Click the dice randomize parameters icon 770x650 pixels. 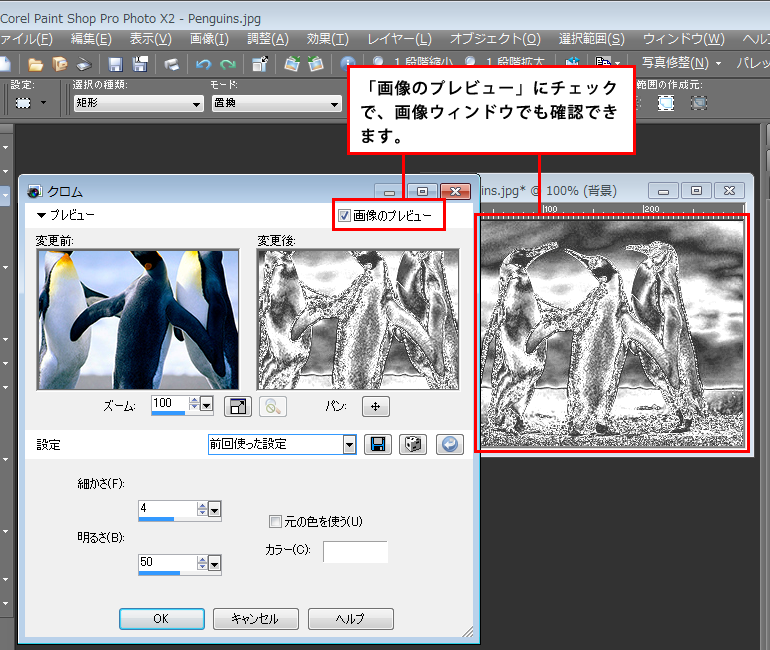coord(412,445)
